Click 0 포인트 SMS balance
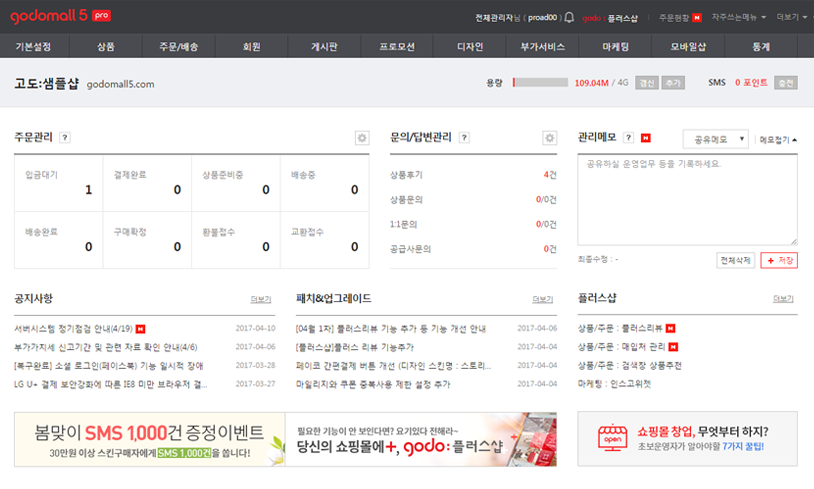The width and height of the screenshot is (814, 489). pyautogui.click(x=751, y=83)
